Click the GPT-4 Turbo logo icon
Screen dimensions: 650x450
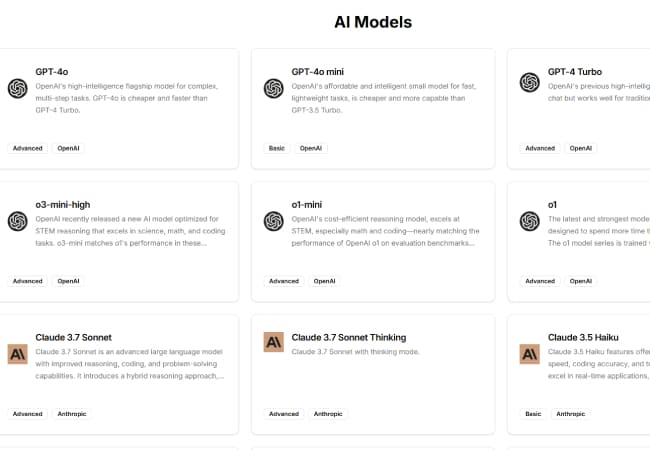tap(530, 81)
